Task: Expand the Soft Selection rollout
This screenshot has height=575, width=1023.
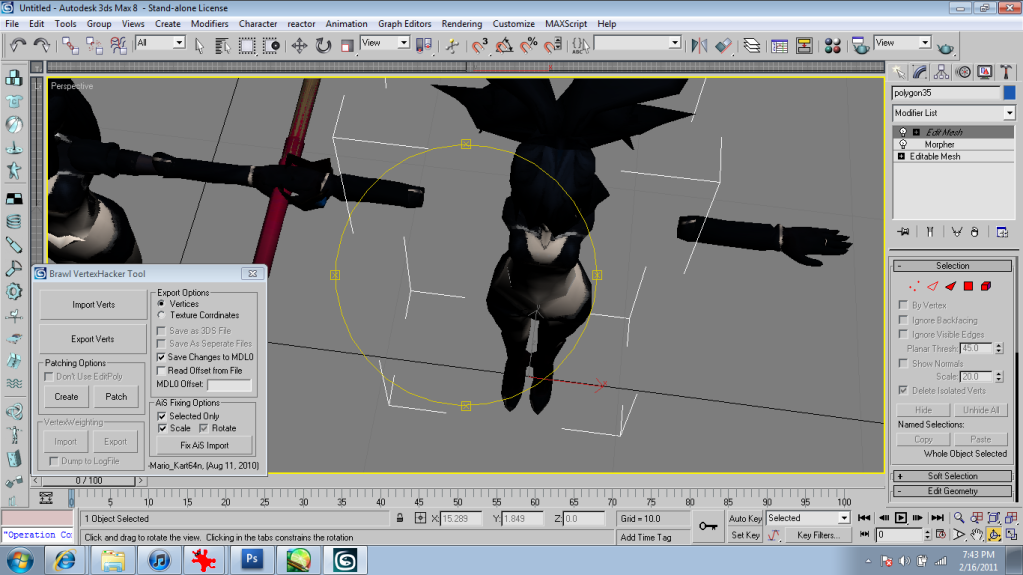Action: click(x=953, y=476)
